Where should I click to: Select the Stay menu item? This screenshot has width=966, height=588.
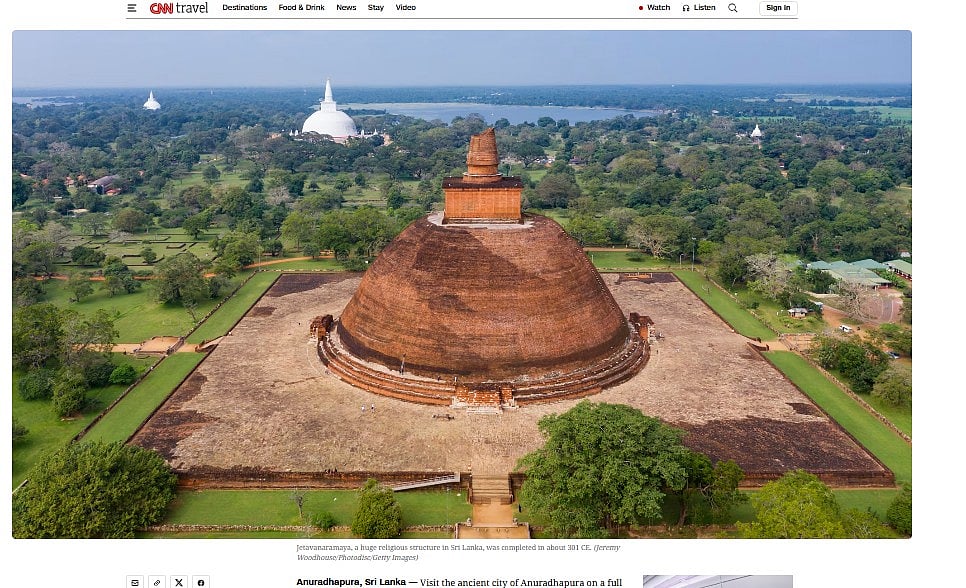(x=376, y=8)
